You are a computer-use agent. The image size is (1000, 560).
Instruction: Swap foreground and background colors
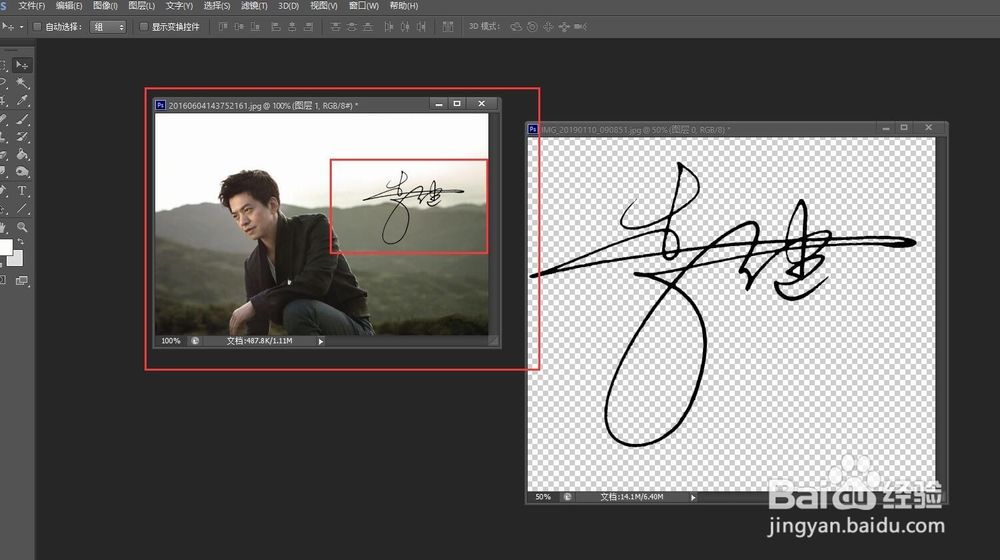coord(20,242)
